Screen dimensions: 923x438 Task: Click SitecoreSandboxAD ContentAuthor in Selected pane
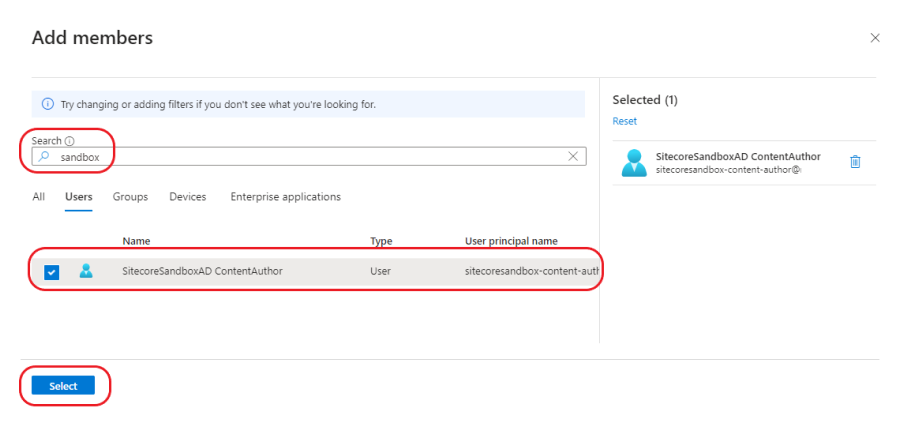tap(738, 157)
